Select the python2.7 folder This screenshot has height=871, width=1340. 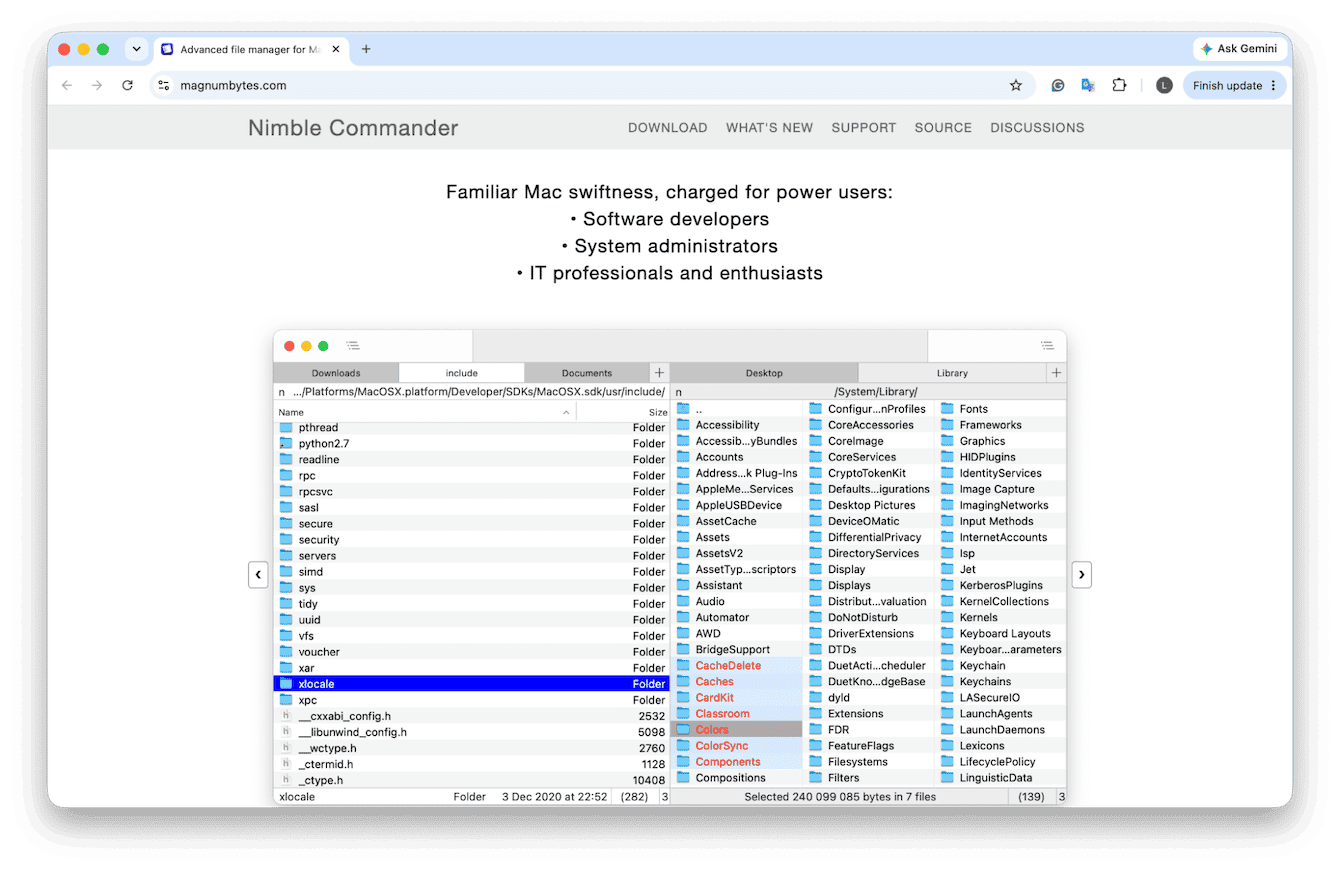471,444
